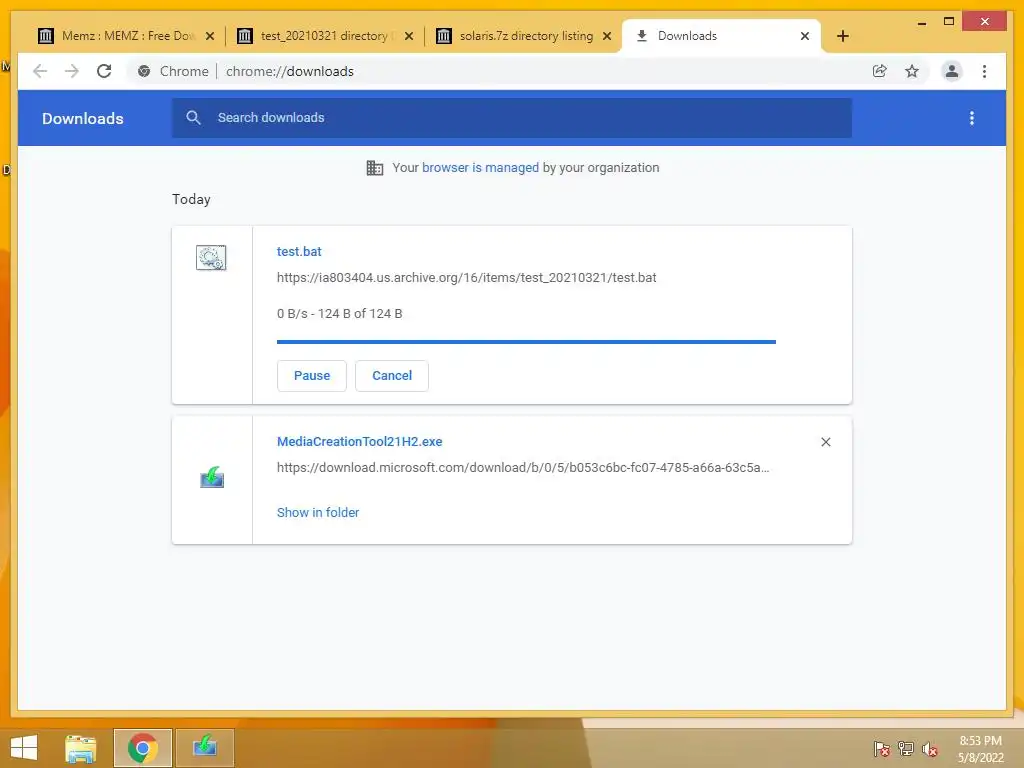Open the Downloads page more actions menu
This screenshot has width=1024, height=768.
pyautogui.click(x=972, y=118)
